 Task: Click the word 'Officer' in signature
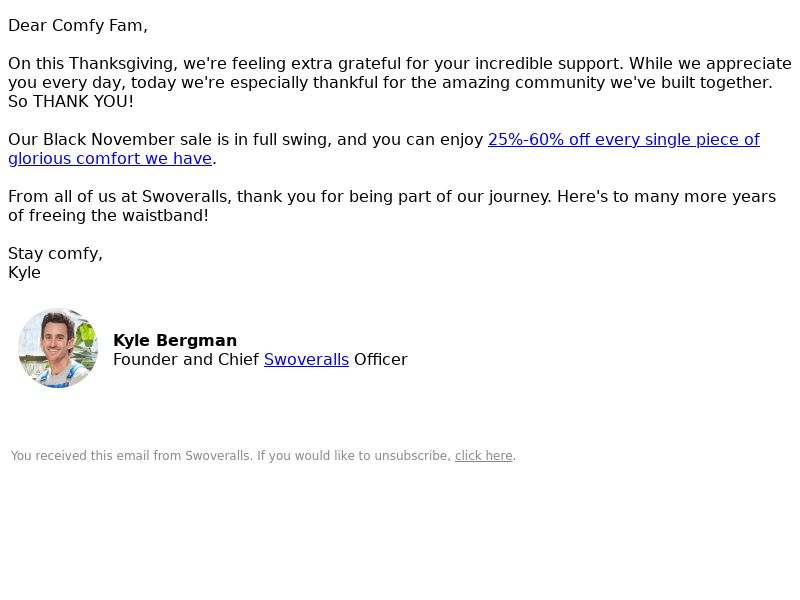pos(381,359)
